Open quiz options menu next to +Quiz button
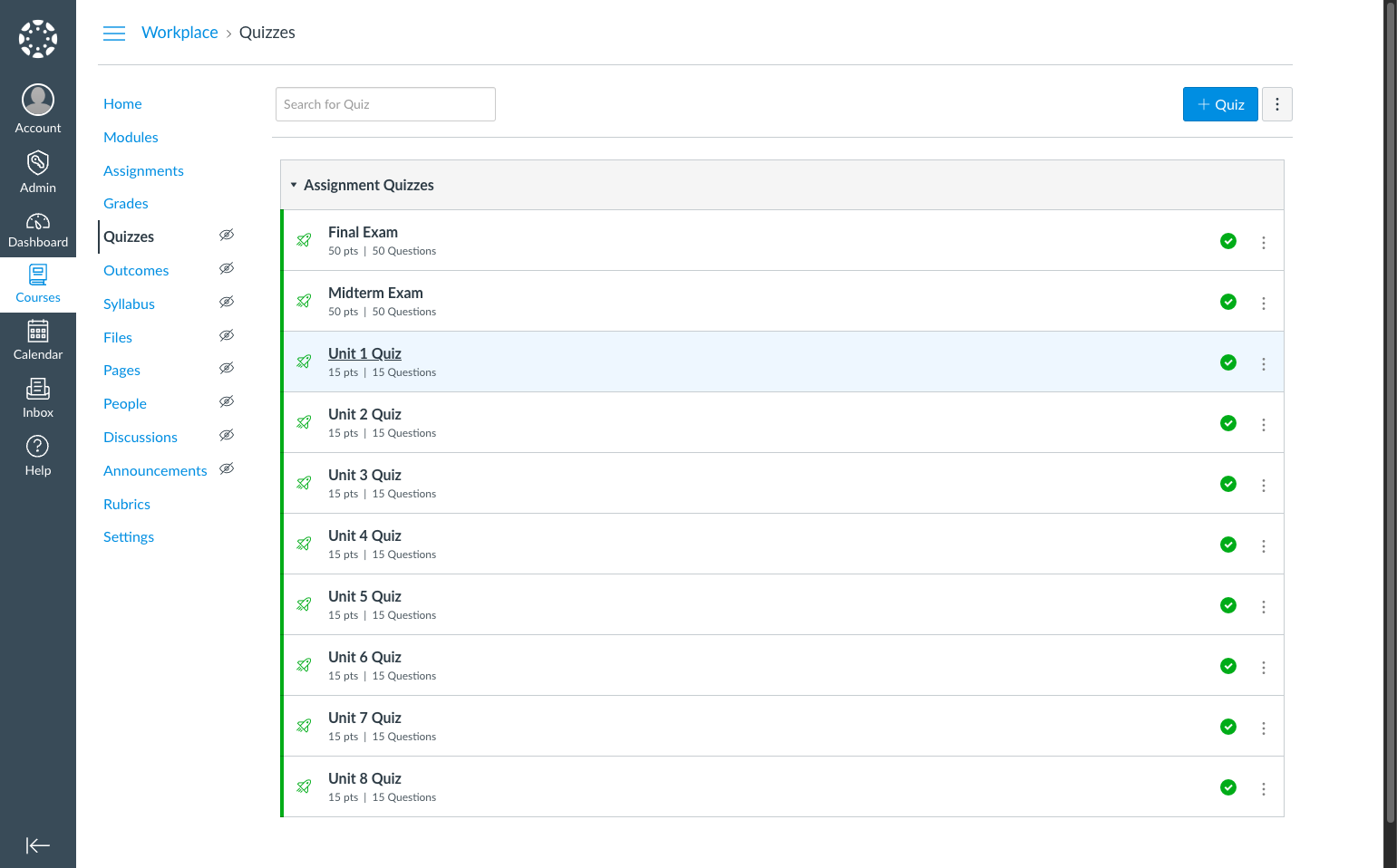 (x=1277, y=104)
